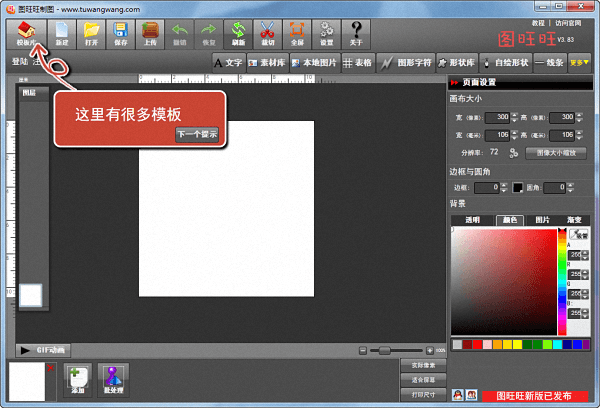The image size is (600, 408).
Task: Switch to the 渐变 background tab
Action: (x=573, y=219)
